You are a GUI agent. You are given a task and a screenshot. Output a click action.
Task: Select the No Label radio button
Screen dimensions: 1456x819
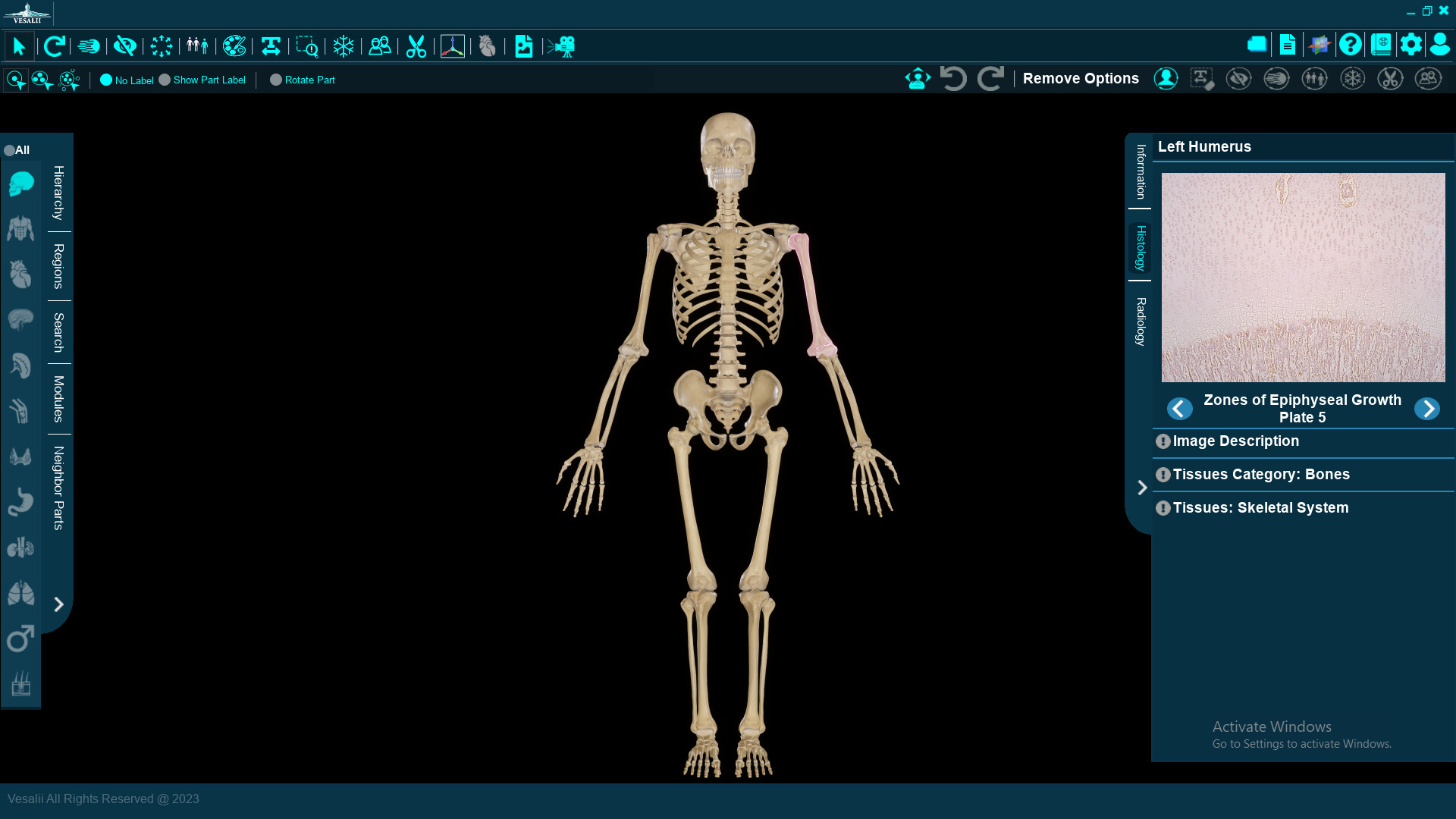point(107,79)
